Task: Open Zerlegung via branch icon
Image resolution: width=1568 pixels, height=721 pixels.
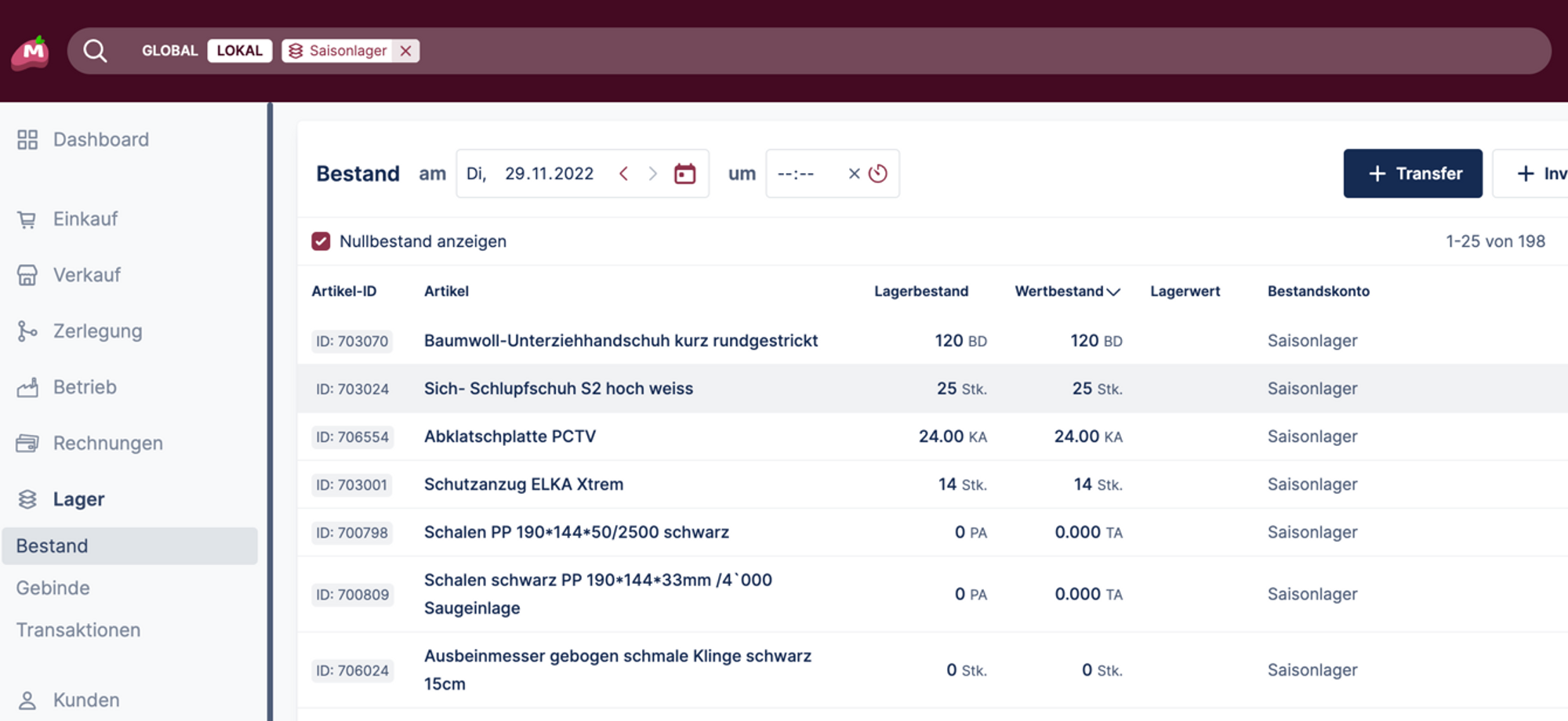Action: (27, 332)
